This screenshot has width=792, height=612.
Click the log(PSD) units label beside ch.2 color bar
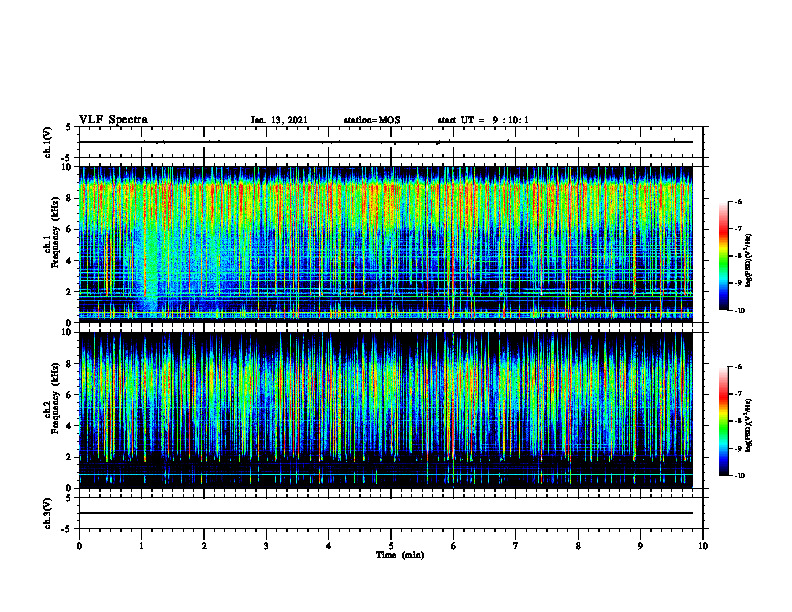pyautogui.click(x=749, y=425)
